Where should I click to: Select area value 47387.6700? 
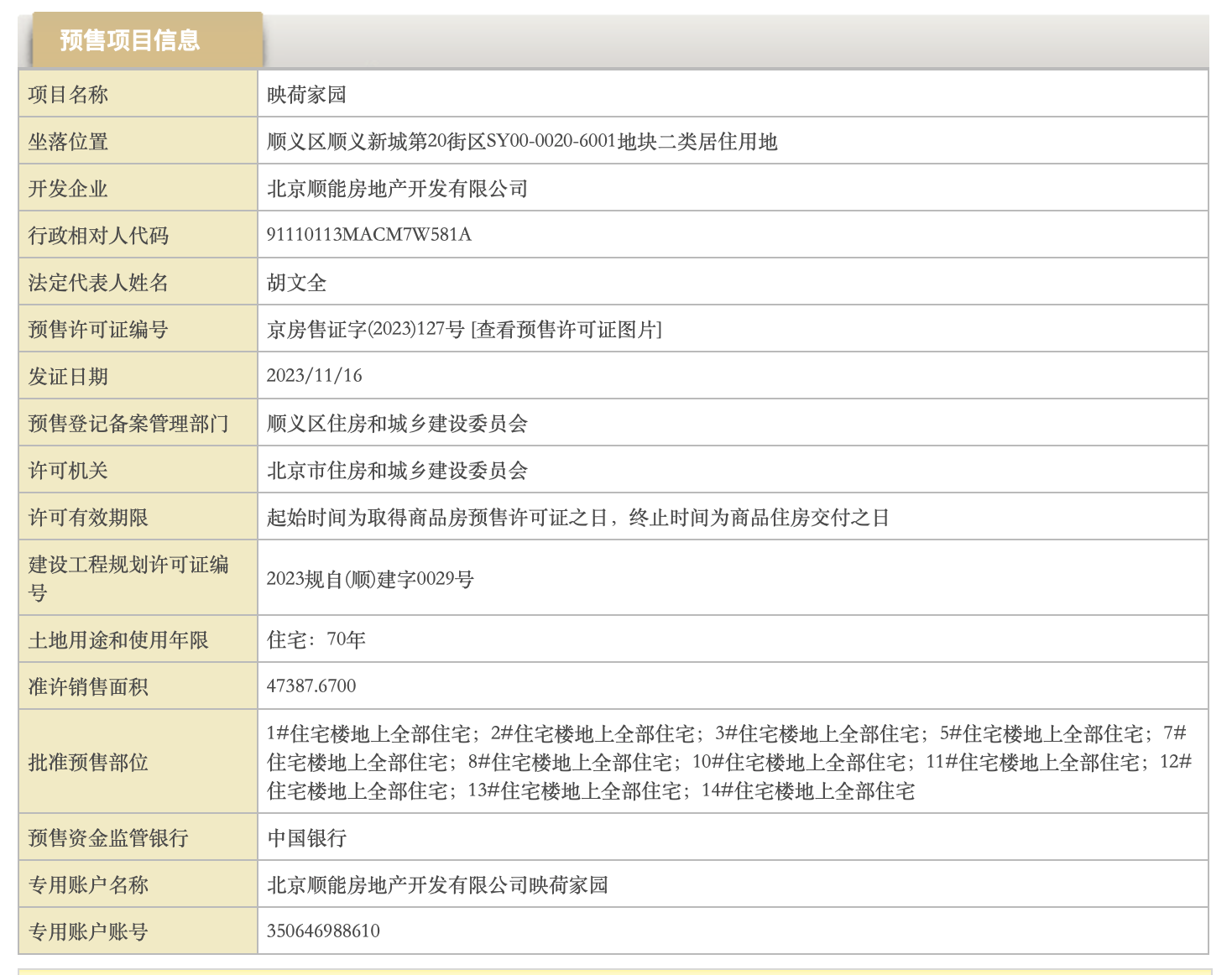click(311, 686)
